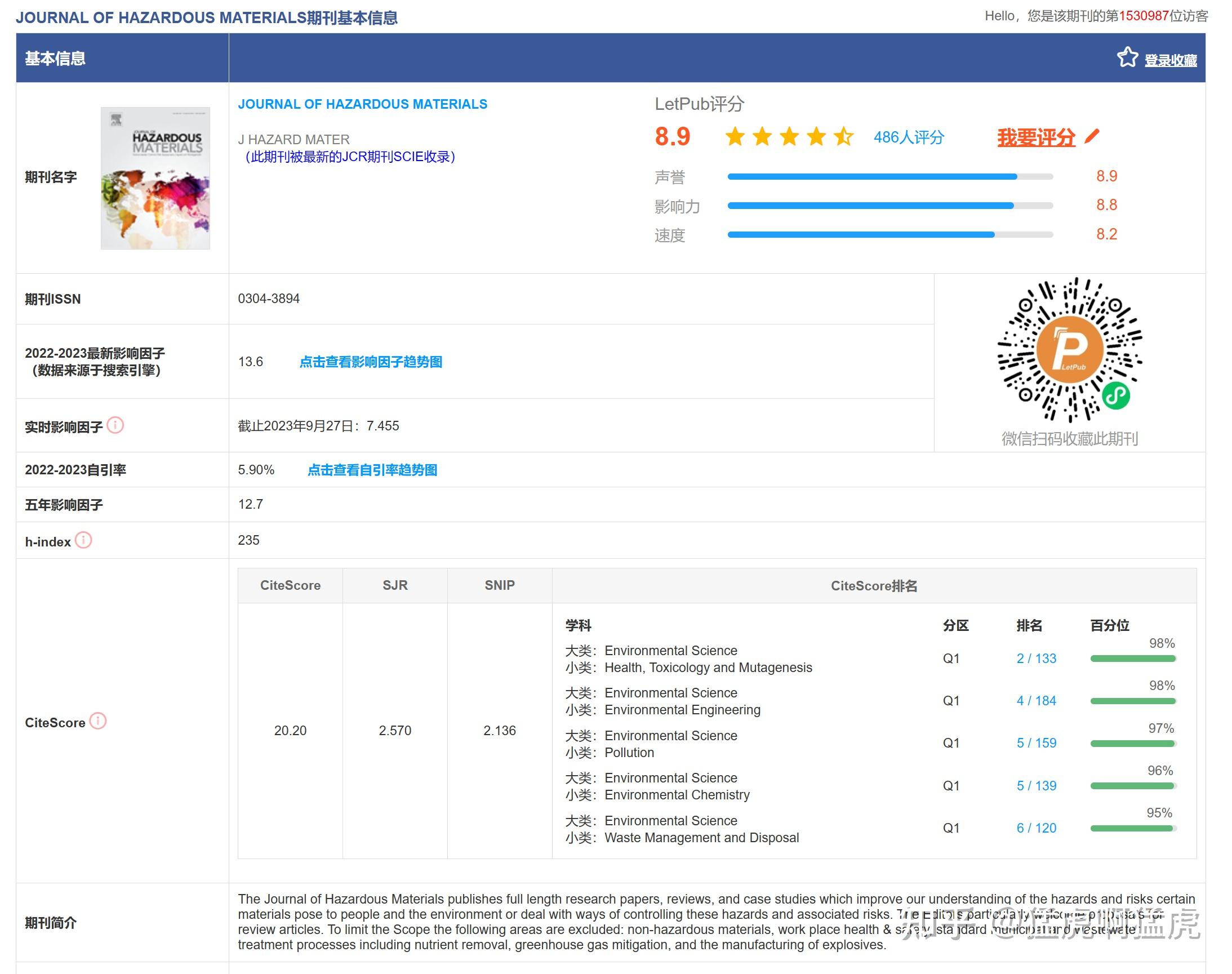Click JOURNAL OF HAZARDOUS MATERIALS title link
The width and height of the screenshot is (1232, 974).
tap(363, 104)
